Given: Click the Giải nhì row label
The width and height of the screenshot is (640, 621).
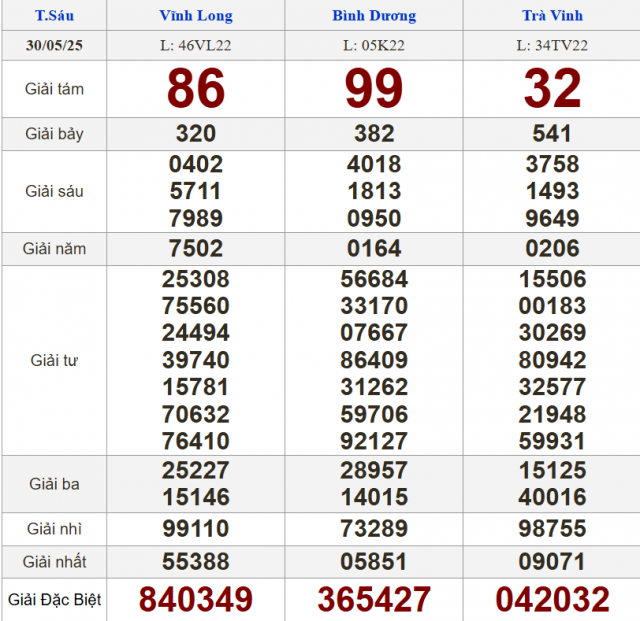Looking at the screenshot, I should 54,529.
